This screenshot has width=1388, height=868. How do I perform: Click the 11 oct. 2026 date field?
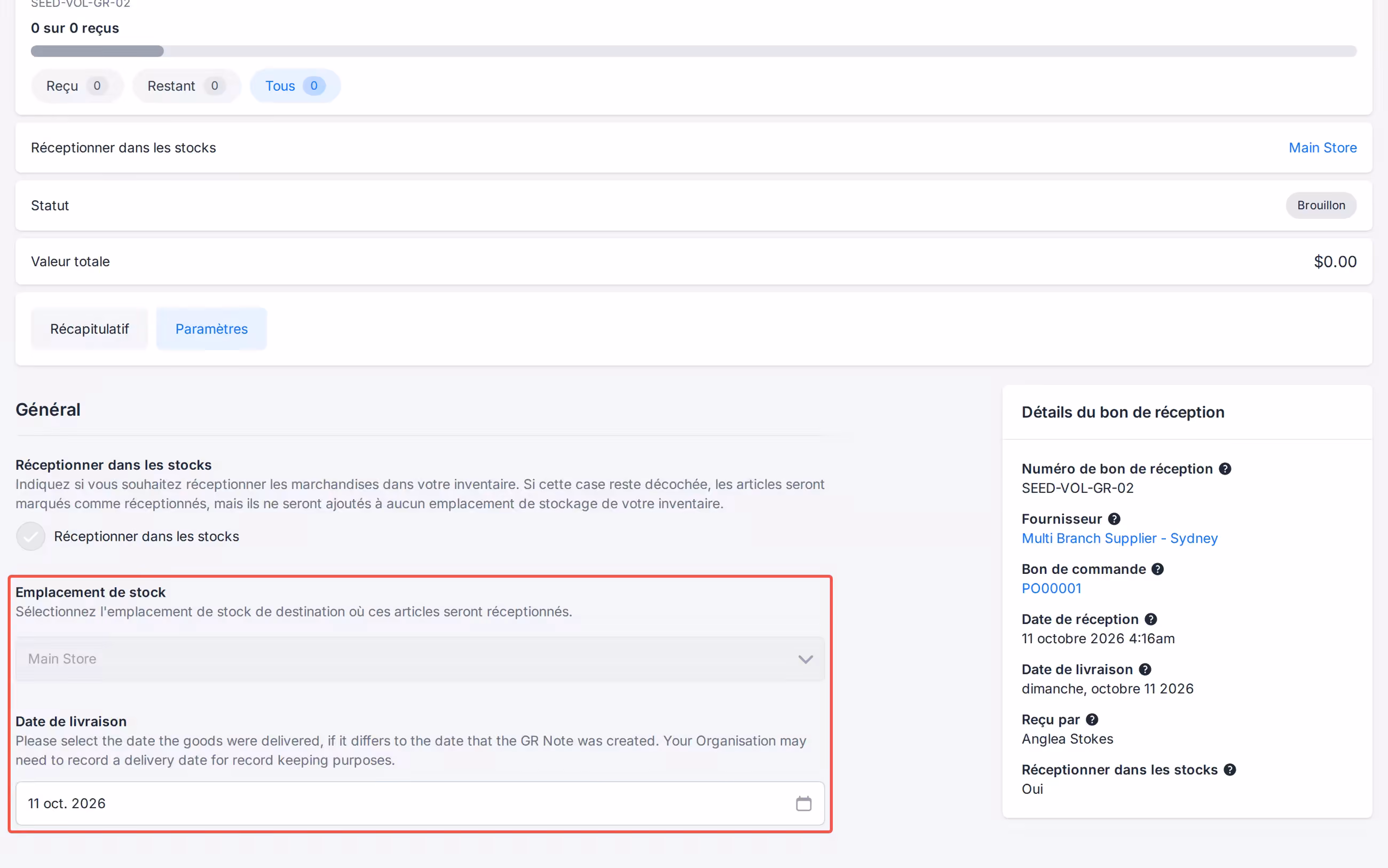pos(420,803)
